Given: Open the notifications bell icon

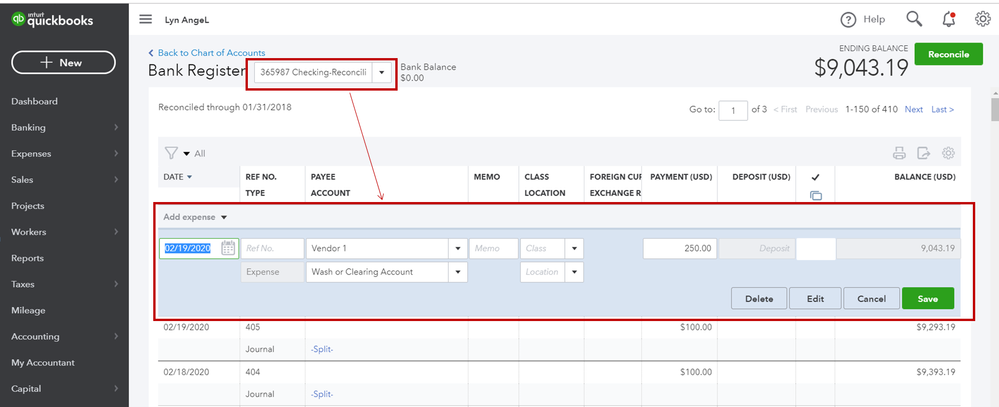Looking at the screenshot, I should coord(949,20).
